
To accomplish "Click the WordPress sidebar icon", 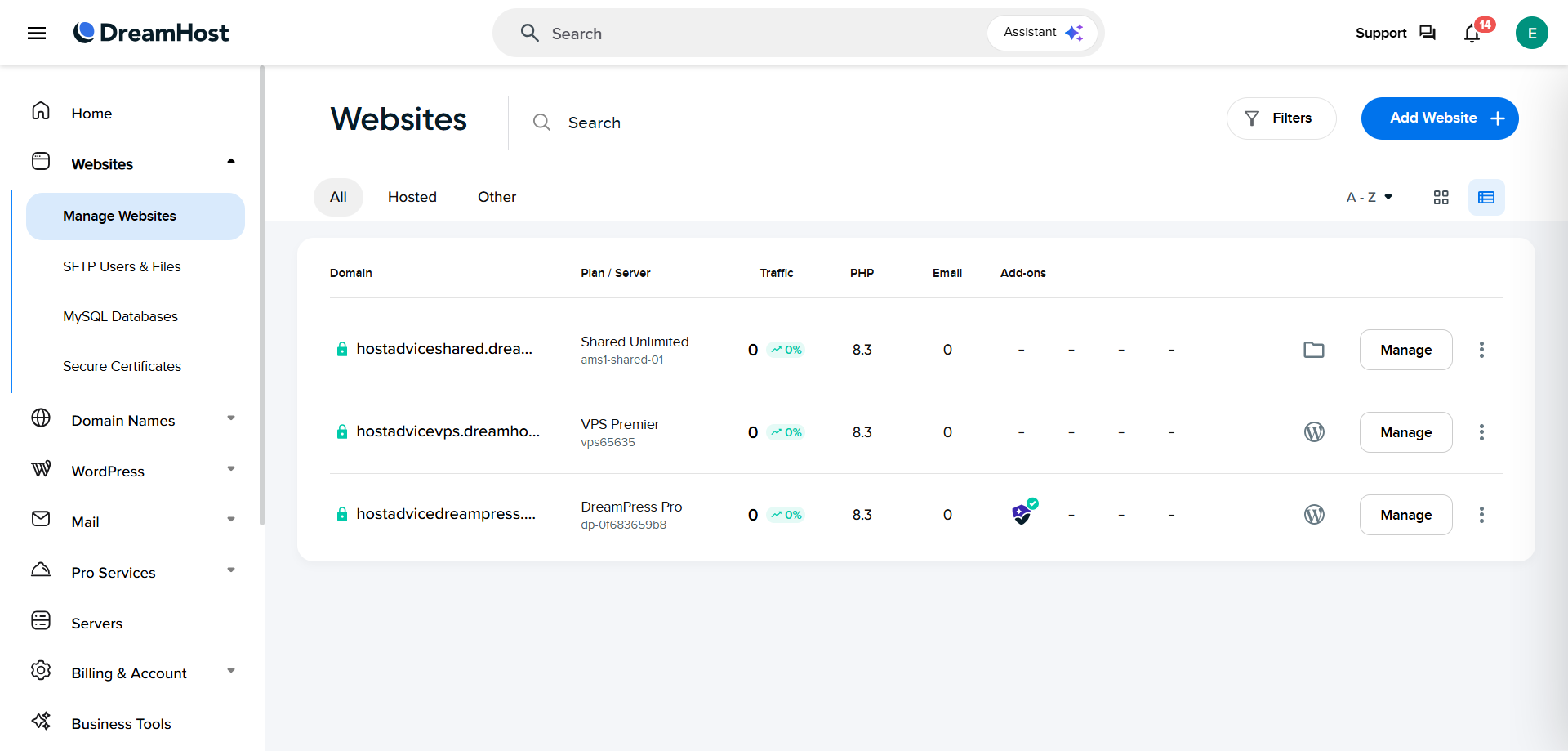I will coord(41,468).
